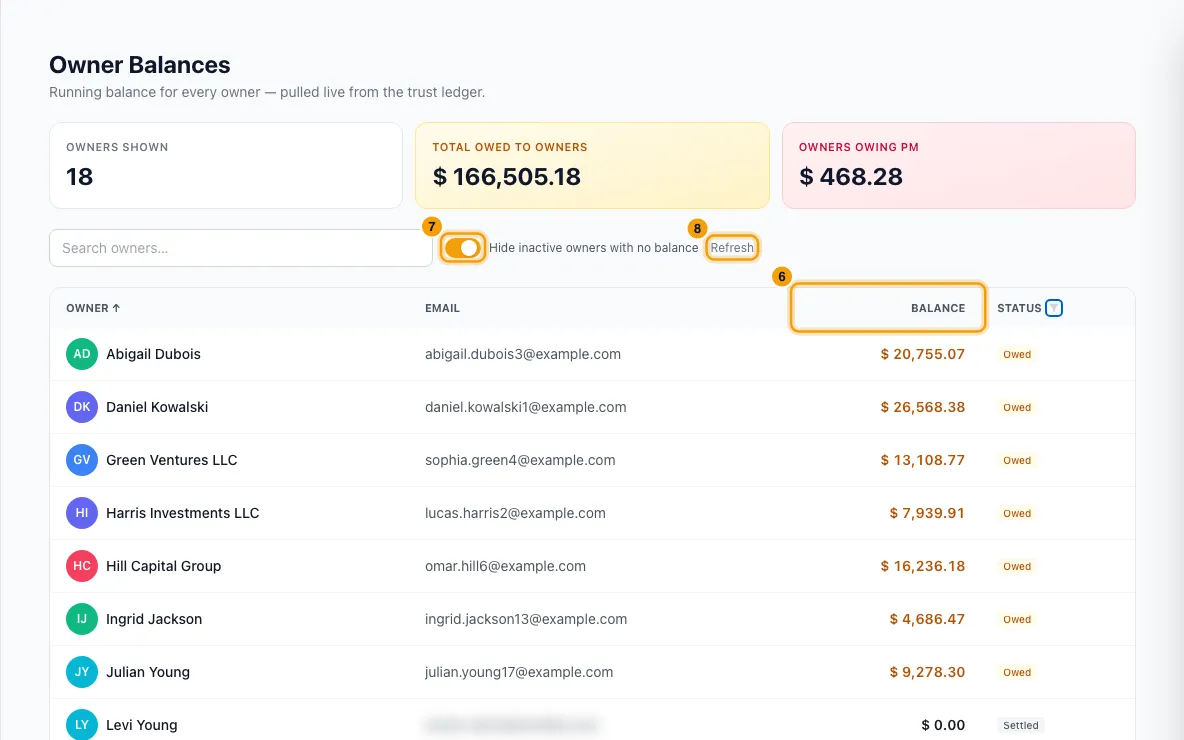Click the Owners Owing PM card
The height and width of the screenshot is (740, 1184).
pyautogui.click(x=959, y=165)
